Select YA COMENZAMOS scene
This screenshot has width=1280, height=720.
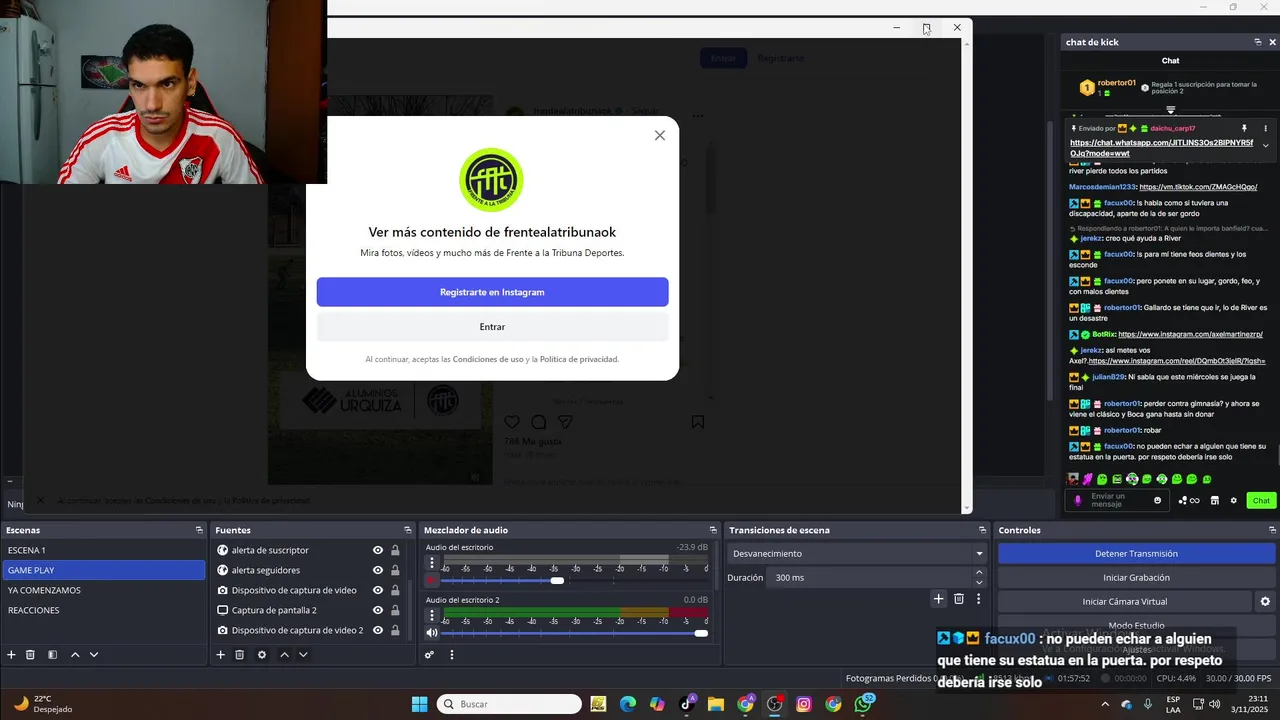(104, 590)
